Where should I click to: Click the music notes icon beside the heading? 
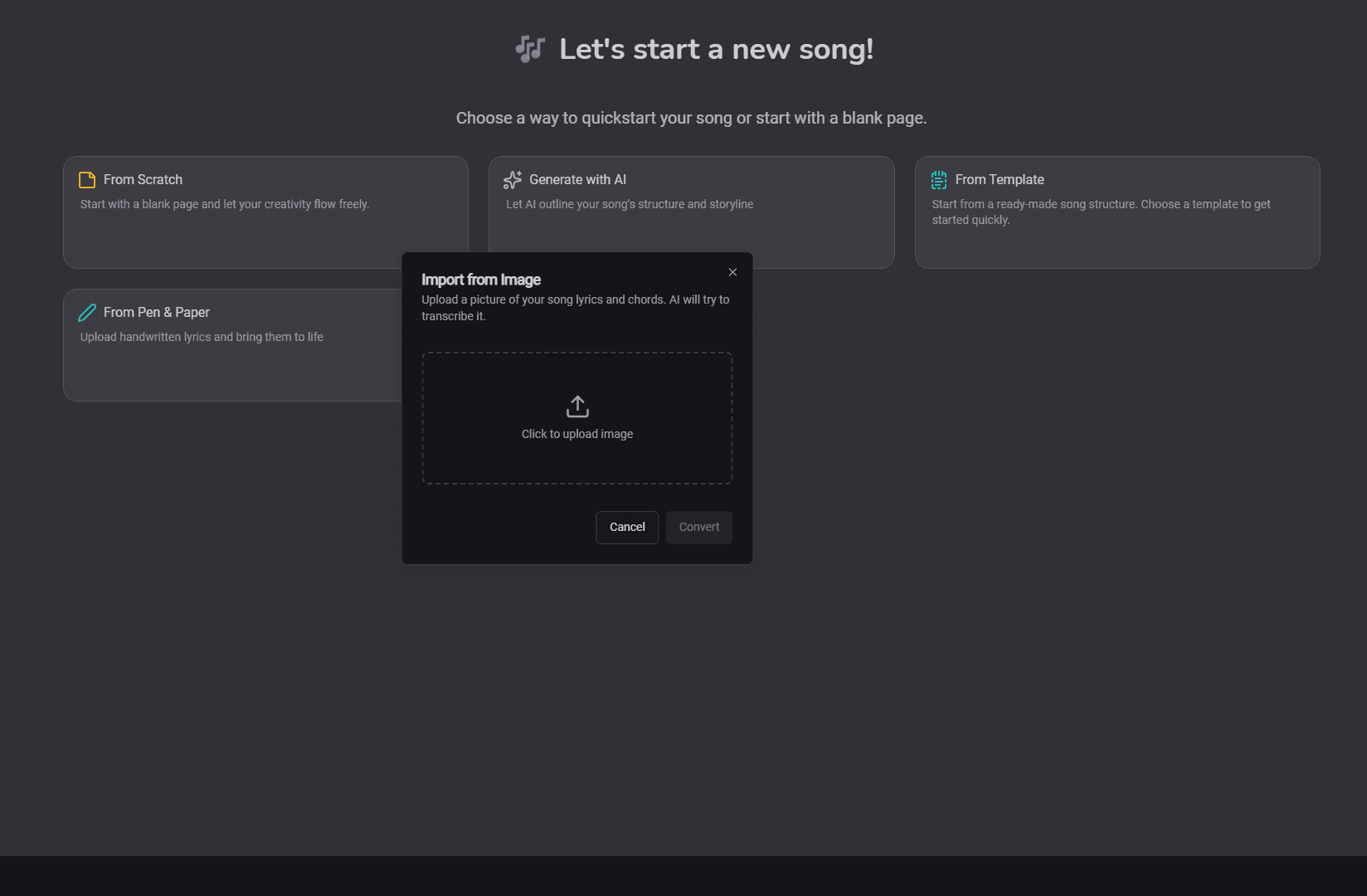click(529, 49)
